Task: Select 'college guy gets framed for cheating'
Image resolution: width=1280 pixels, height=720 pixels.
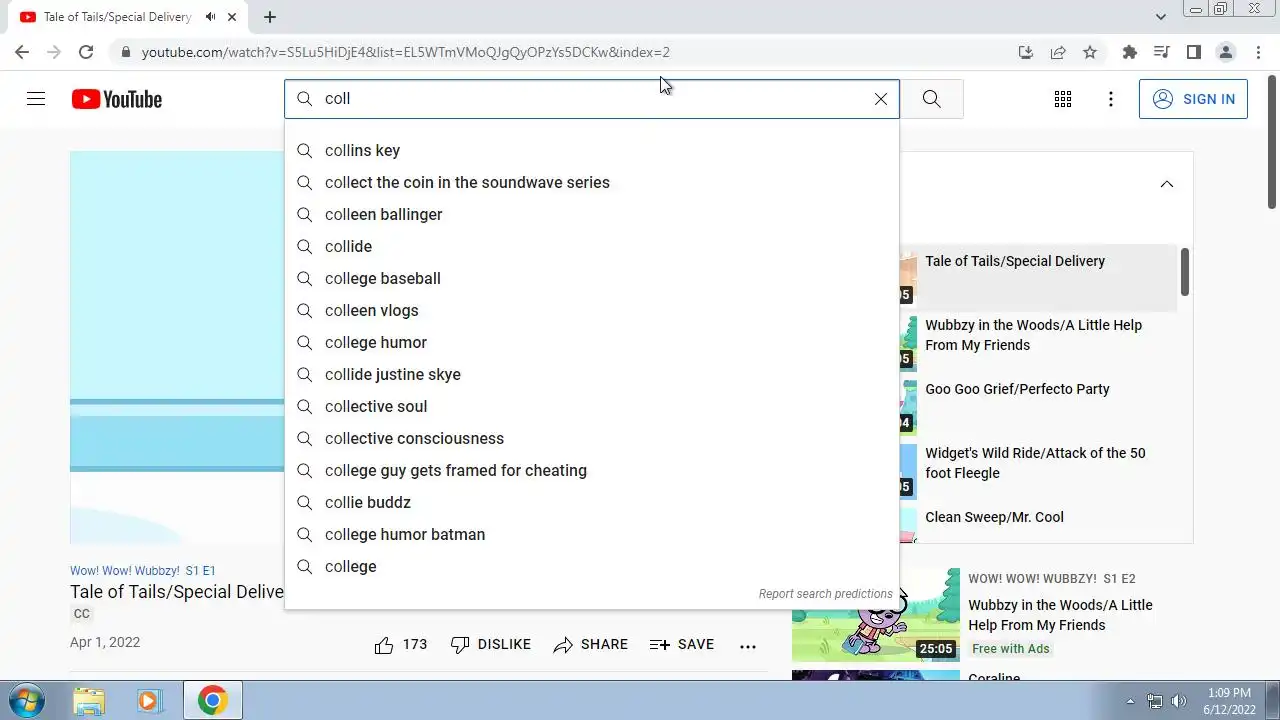Action: coord(592,470)
